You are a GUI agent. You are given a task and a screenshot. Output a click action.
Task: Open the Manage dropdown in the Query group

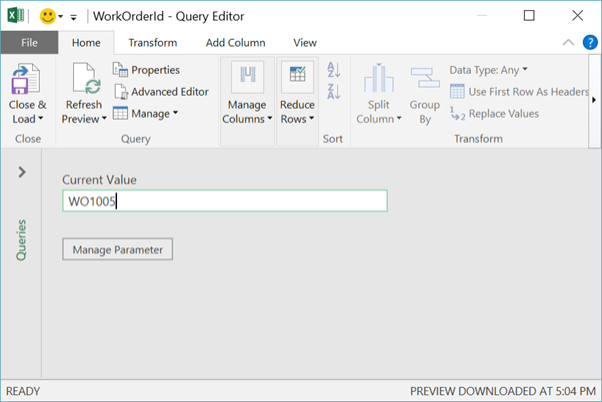pyautogui.click(x=146, y=113)
